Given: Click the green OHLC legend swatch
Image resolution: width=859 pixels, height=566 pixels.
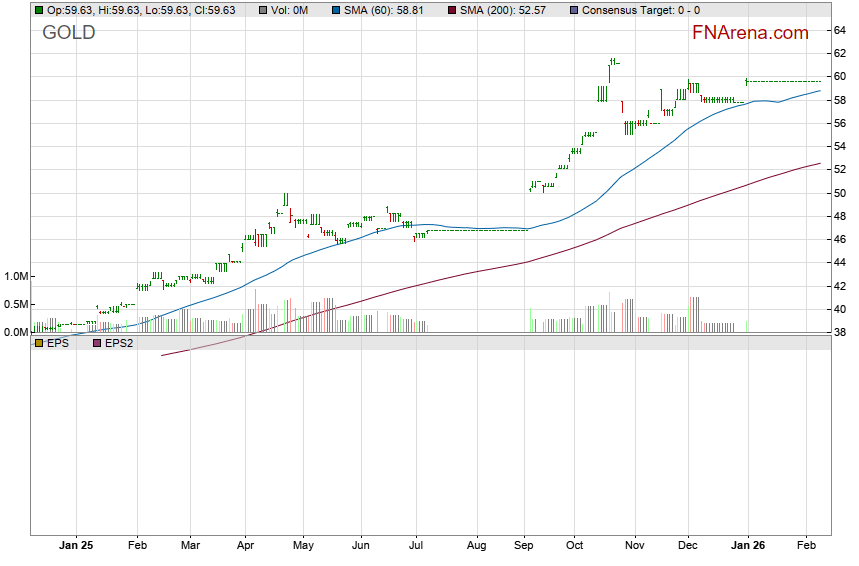Looking at the screenshot, I should (x=39, y=10).
